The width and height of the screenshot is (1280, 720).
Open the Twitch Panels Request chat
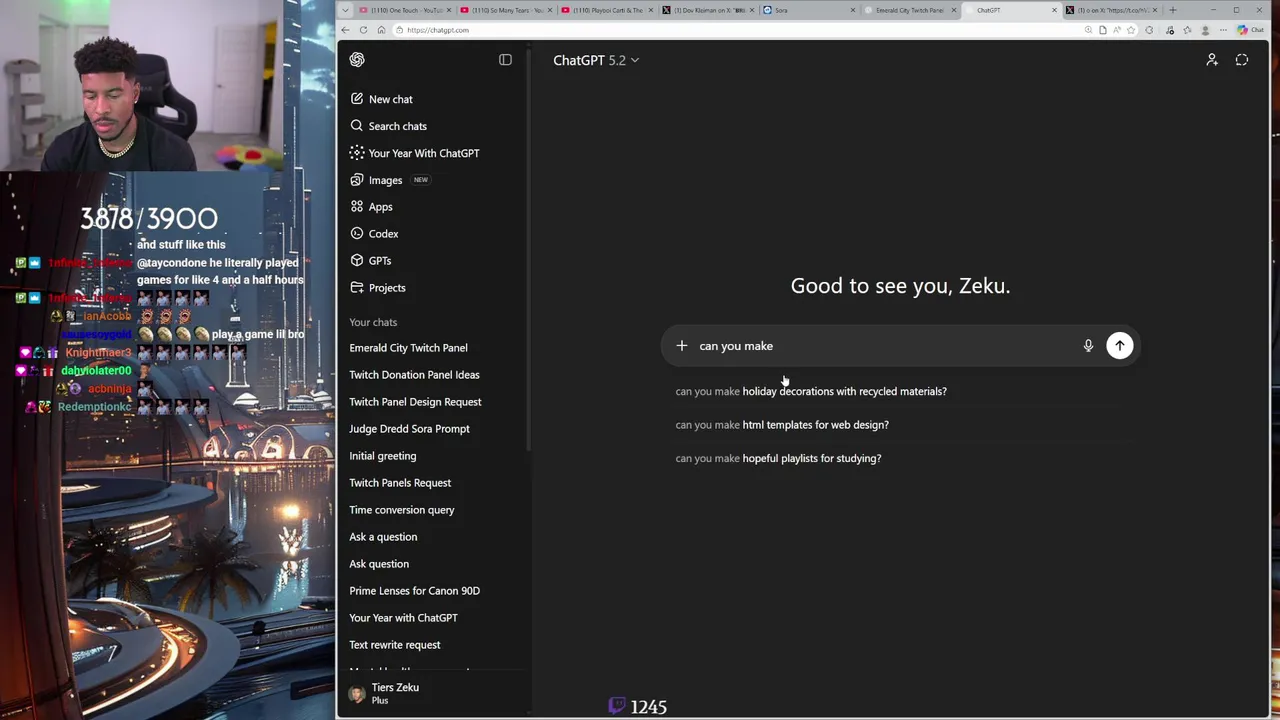pyautogui.click(x=400, y=483)
